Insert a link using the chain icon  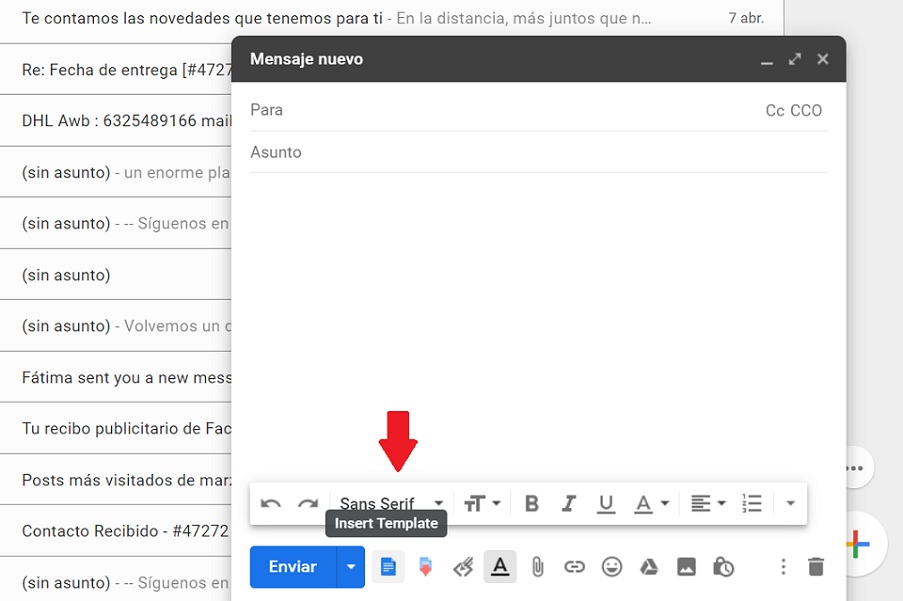[x=574, y=567]
